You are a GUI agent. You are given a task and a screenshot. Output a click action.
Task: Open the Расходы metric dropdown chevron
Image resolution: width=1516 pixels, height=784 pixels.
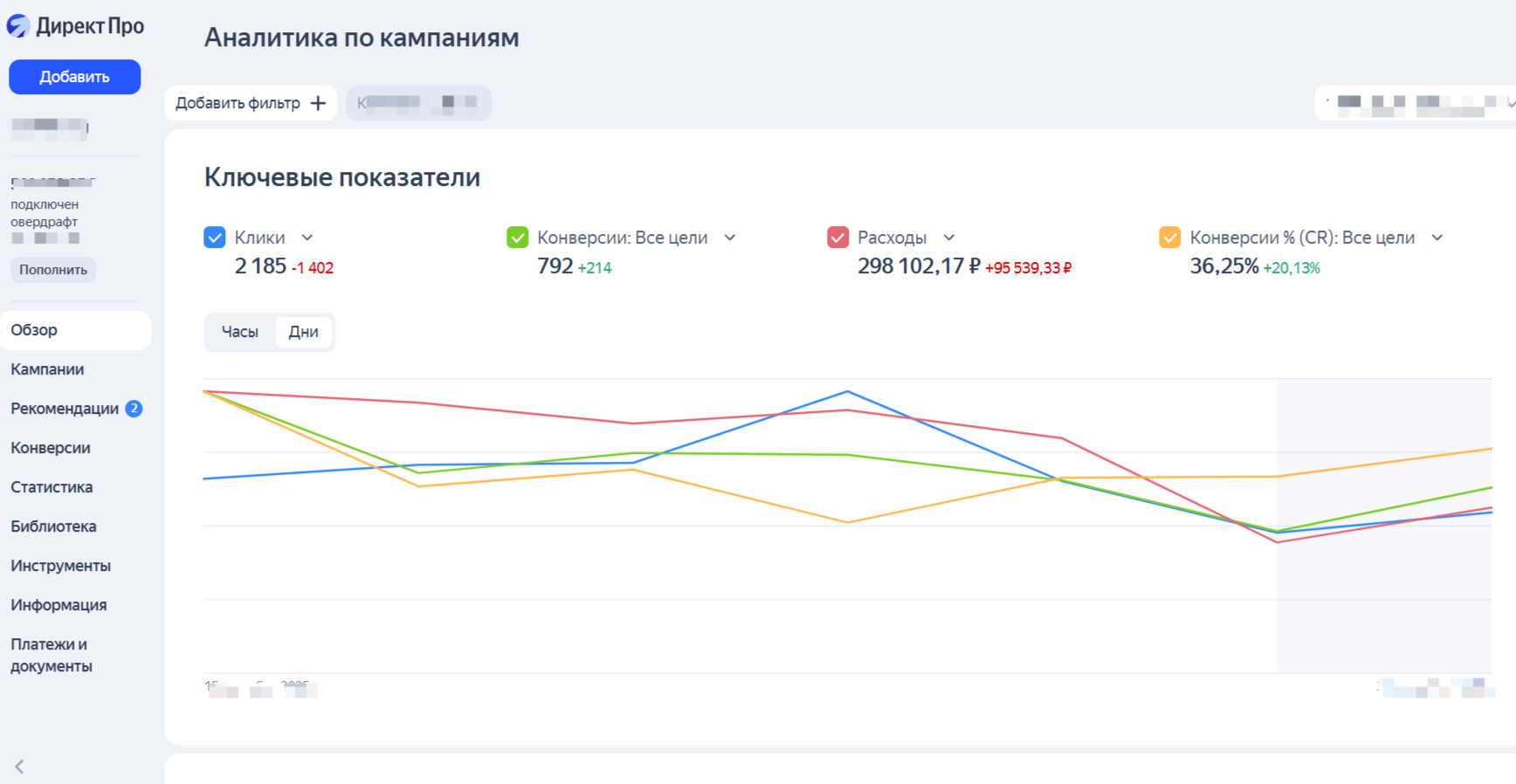[x=949, y=237]
